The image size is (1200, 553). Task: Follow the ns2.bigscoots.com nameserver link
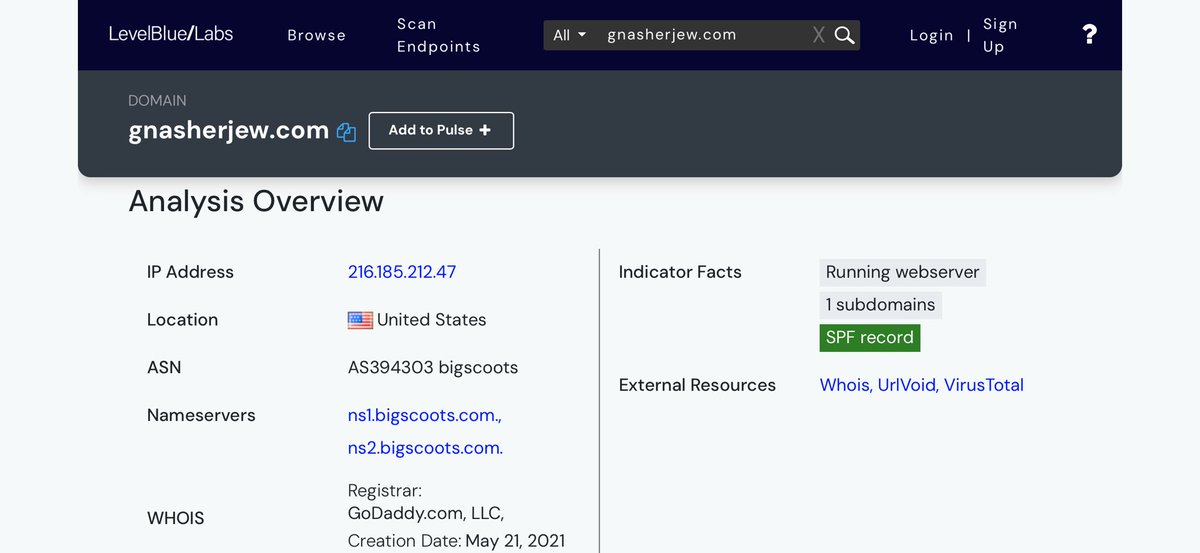(x=425, y=448)
